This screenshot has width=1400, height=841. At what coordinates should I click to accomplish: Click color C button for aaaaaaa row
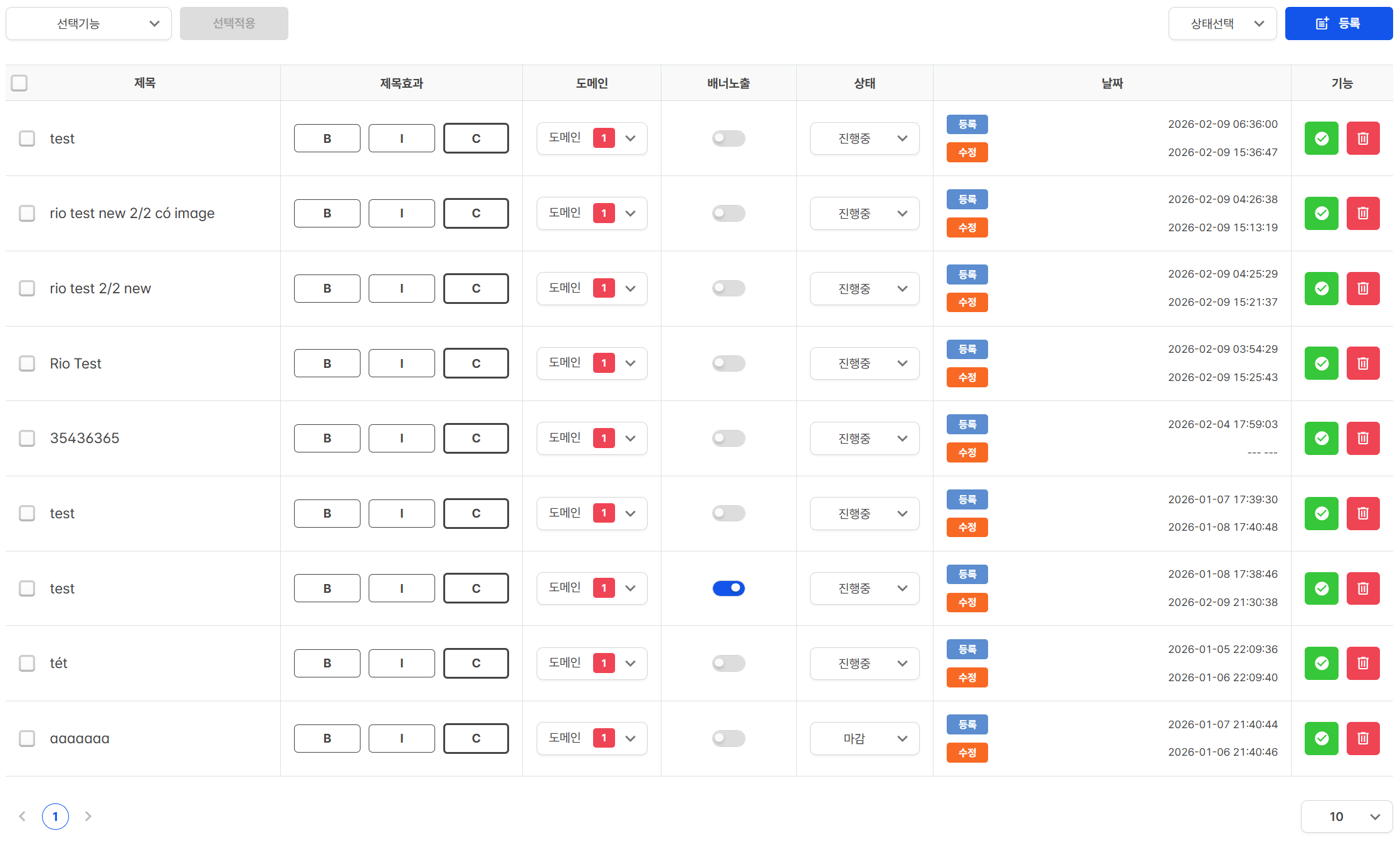pyautogui.click(x=476, y=738)
